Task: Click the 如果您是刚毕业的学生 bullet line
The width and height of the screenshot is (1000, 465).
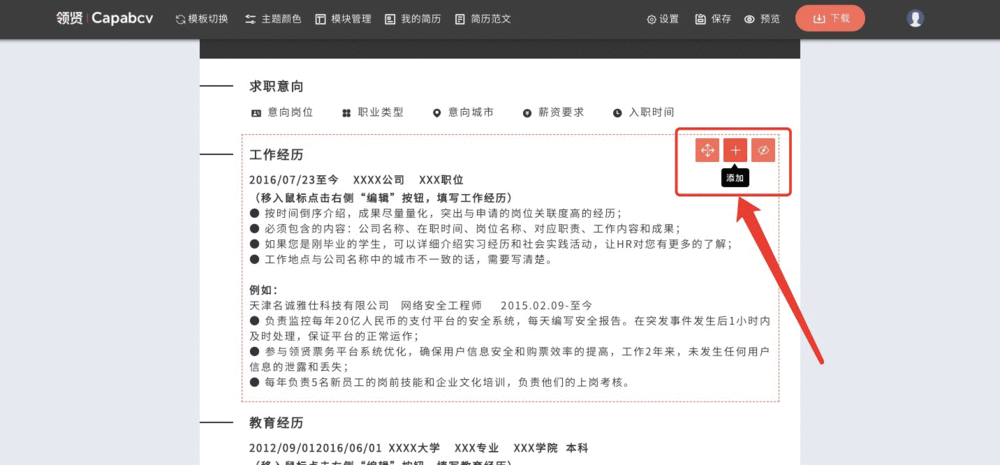Action: pyautogui.click(x=490, y=244)
